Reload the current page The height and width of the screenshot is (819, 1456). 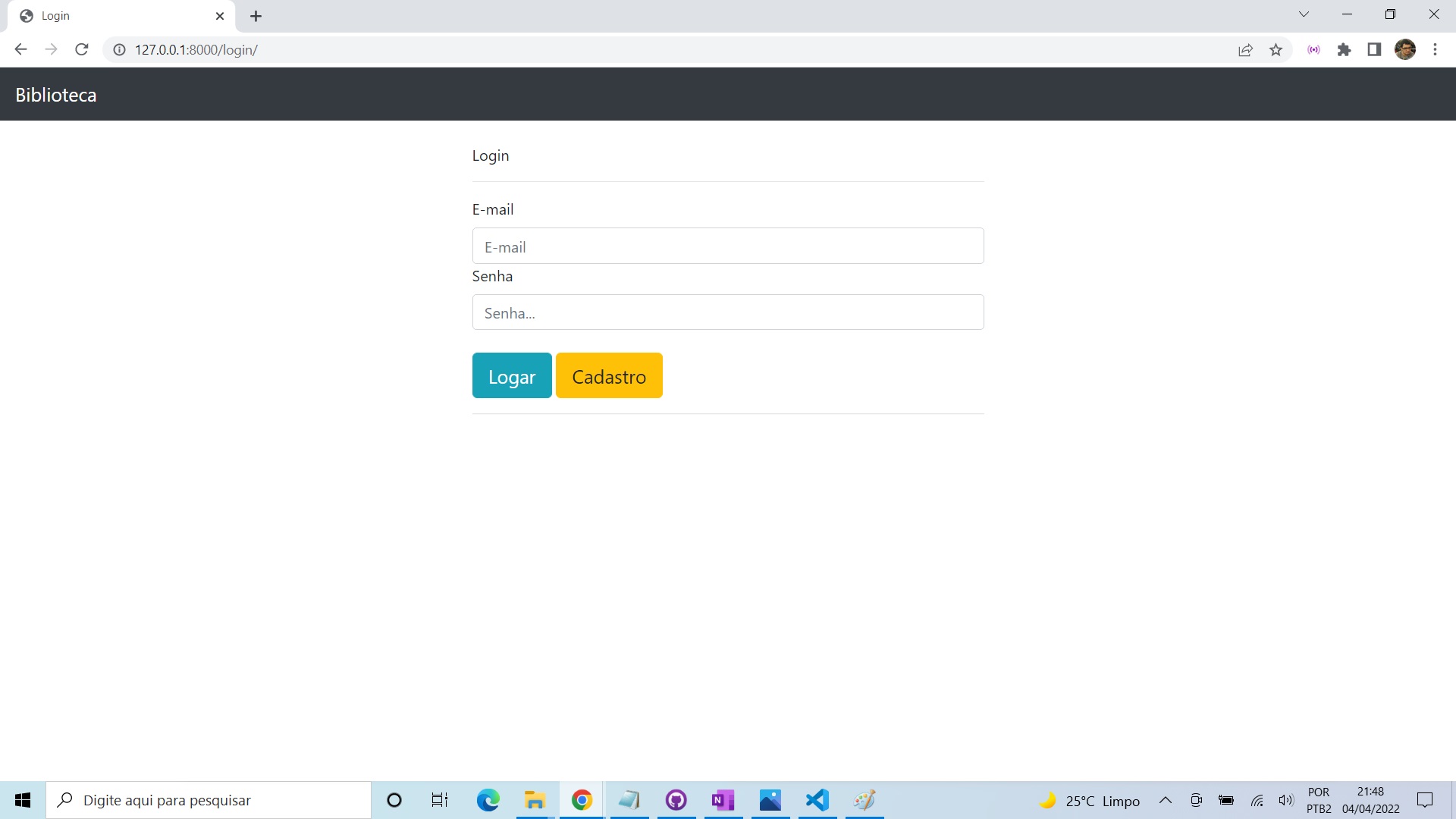[81, 49]
